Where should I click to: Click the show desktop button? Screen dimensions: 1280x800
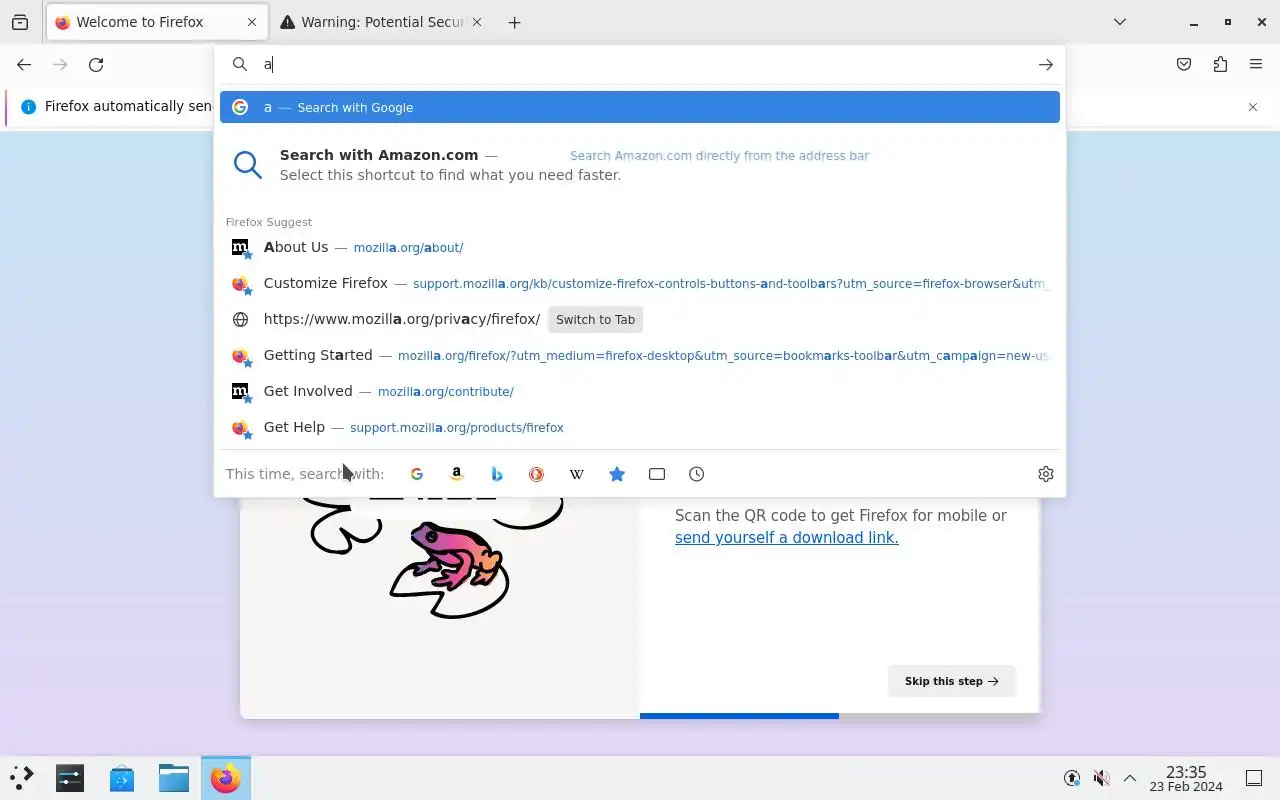(1254, 778)
